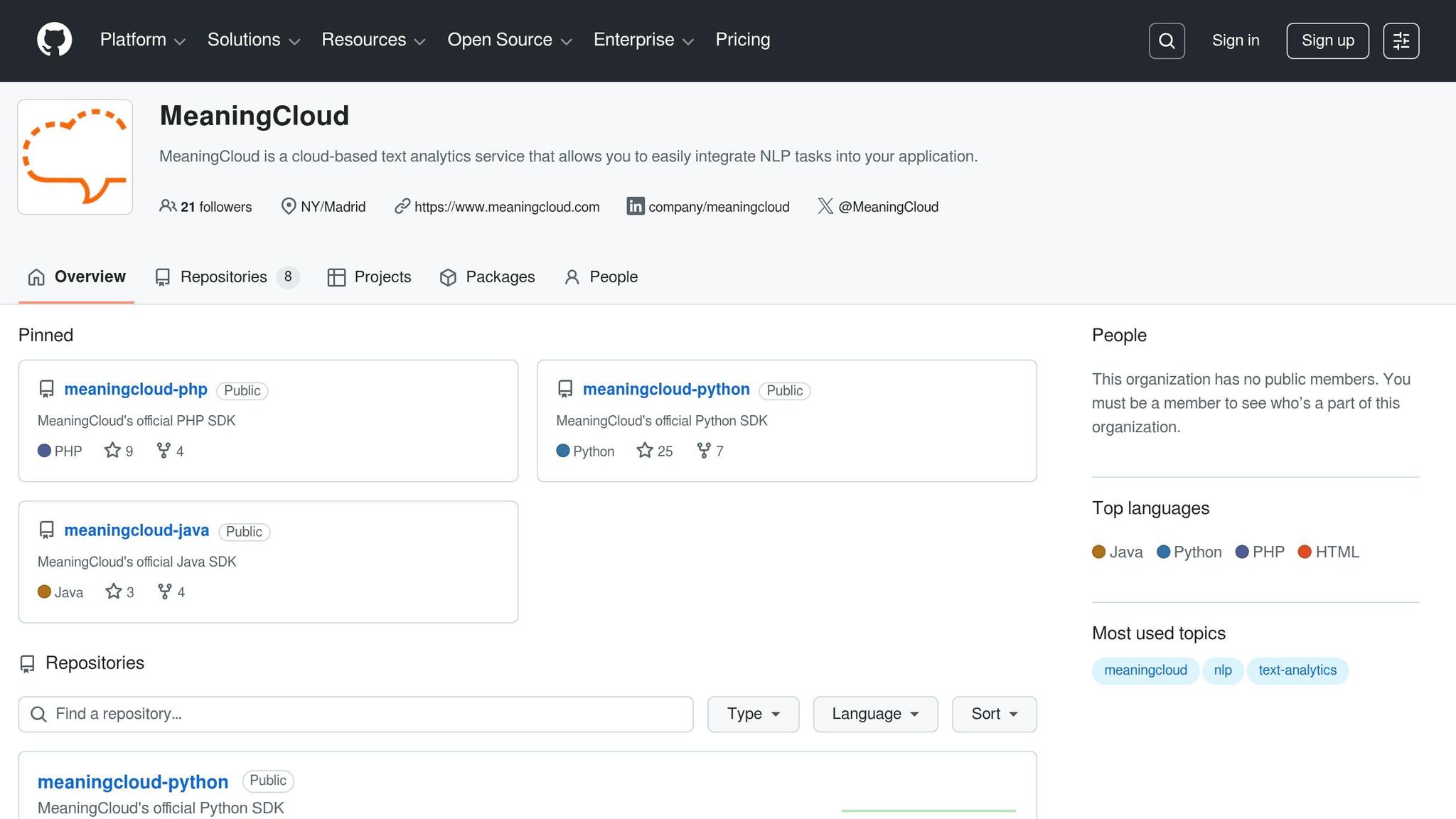Open the meaningcloud-java repository link
Viewport: 1456px width, 819px height.
[x=136, y=530]
